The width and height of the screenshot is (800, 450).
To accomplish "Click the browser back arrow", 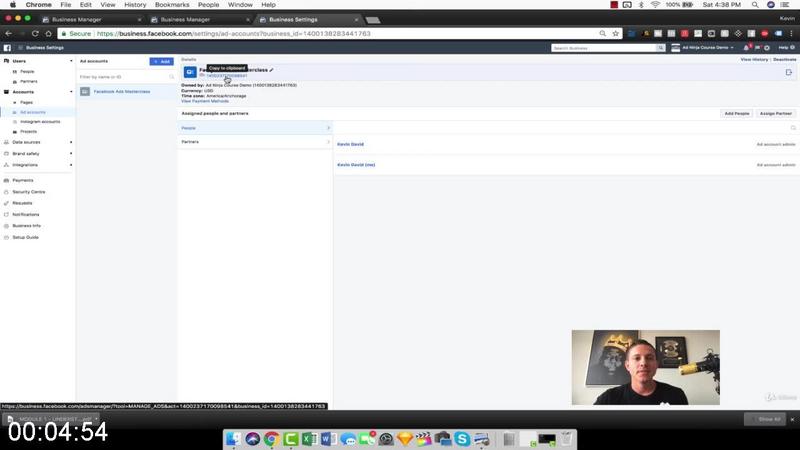I will click(9, 33).
